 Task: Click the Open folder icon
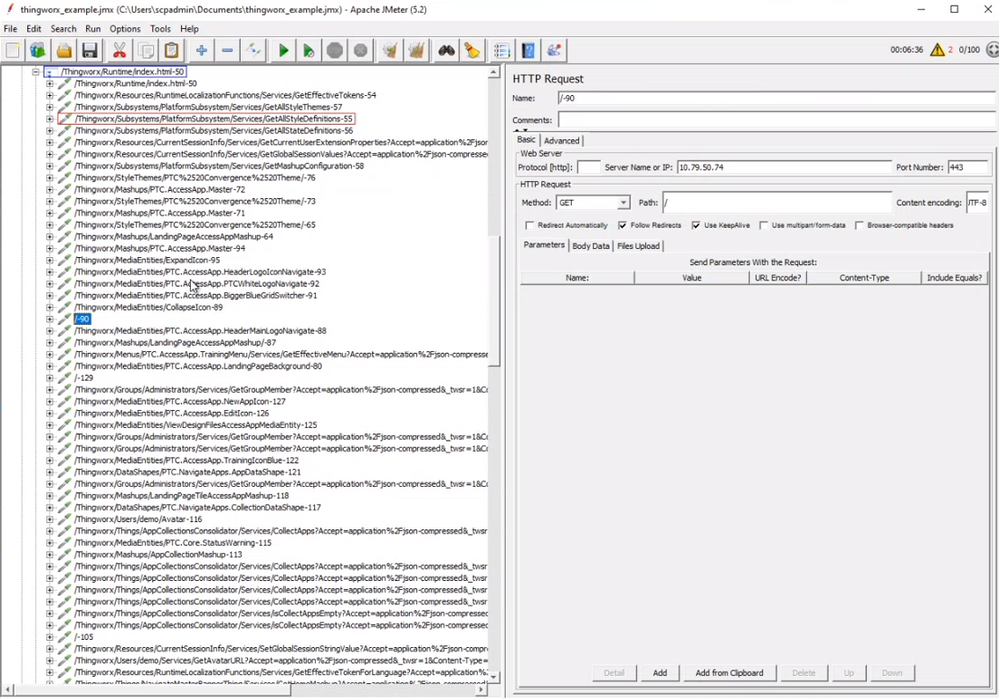(64, 51)
